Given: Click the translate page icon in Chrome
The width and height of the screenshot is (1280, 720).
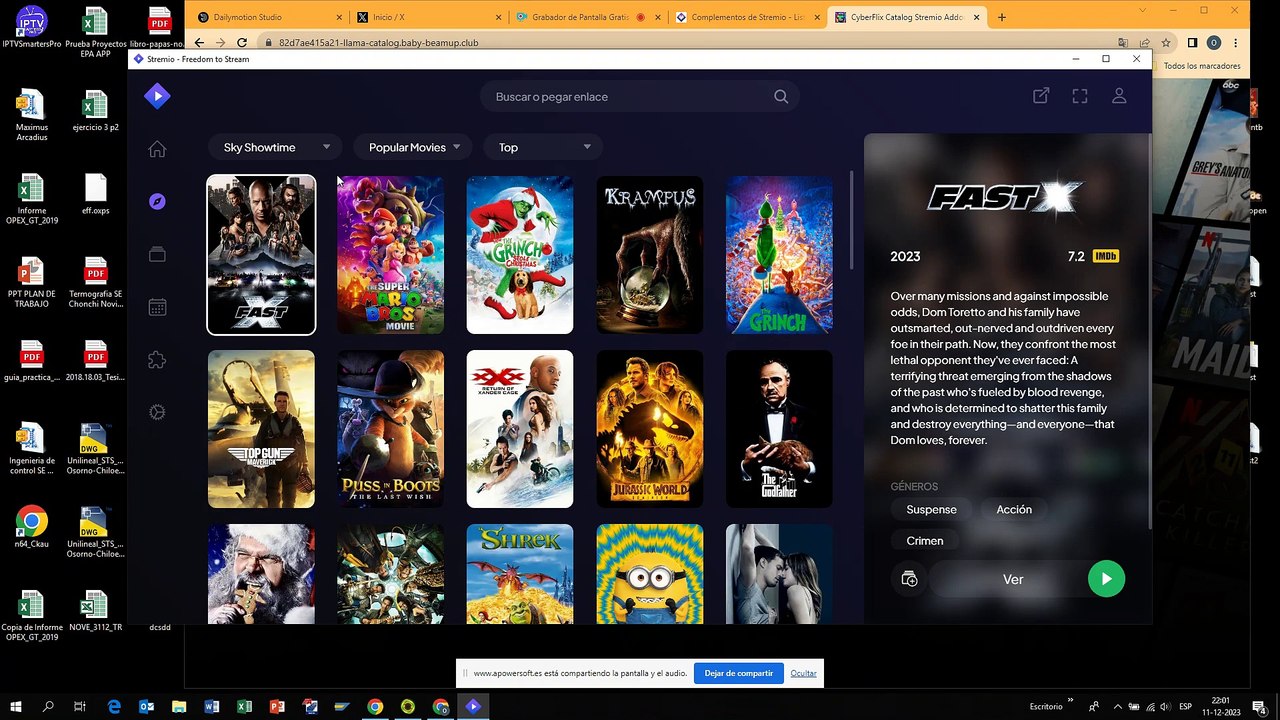Looking at the screenshot, I should point(1123,43).
